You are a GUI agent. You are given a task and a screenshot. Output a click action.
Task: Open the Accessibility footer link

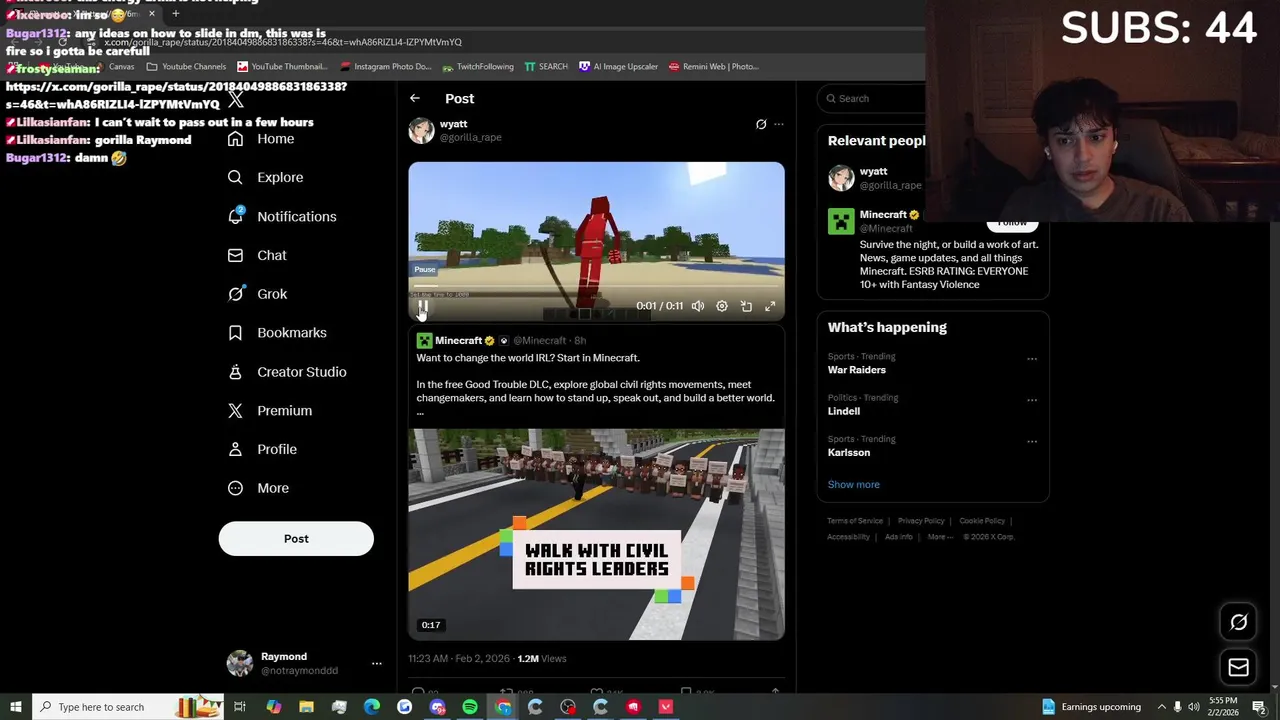(848, 537)
